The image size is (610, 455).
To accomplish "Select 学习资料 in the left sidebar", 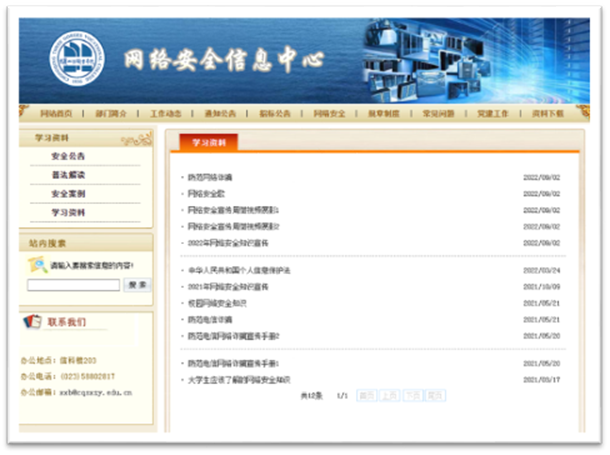I will (x=68, y=213).
